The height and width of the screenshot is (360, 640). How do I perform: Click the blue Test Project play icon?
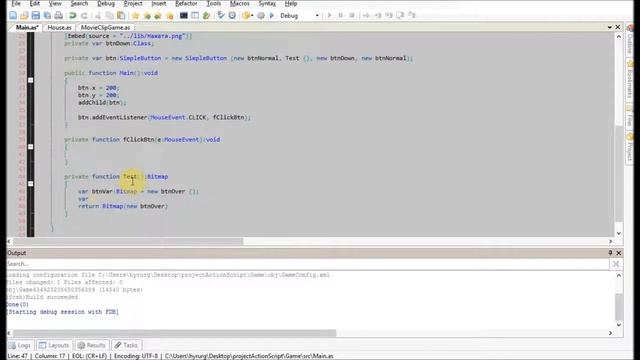272,16
